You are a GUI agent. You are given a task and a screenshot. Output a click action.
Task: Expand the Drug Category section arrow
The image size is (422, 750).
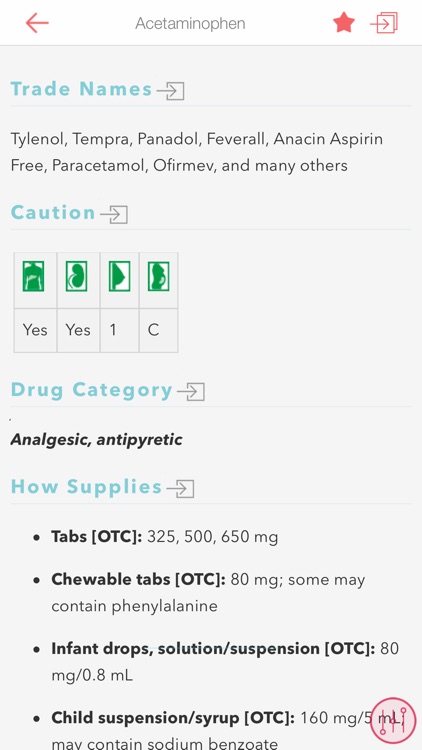click(191, 392)
